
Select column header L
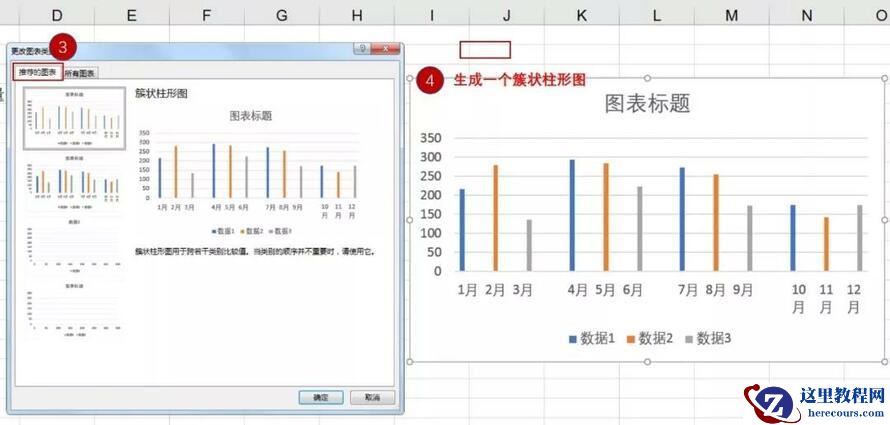[656, 15]
